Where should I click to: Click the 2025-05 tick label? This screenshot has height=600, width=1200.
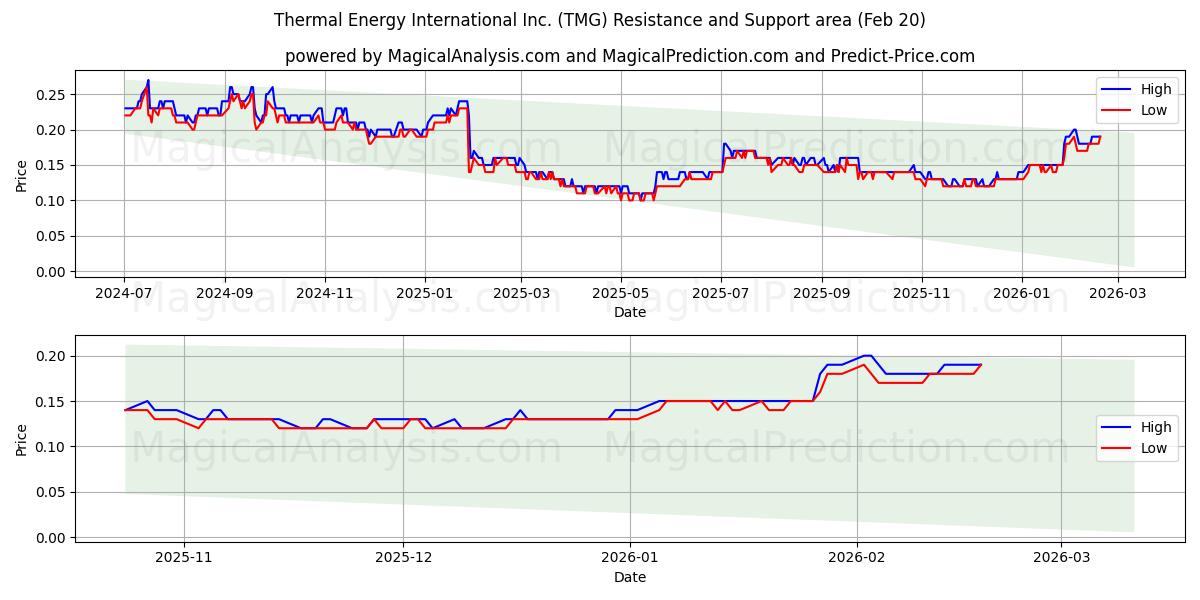coord(621,294)
